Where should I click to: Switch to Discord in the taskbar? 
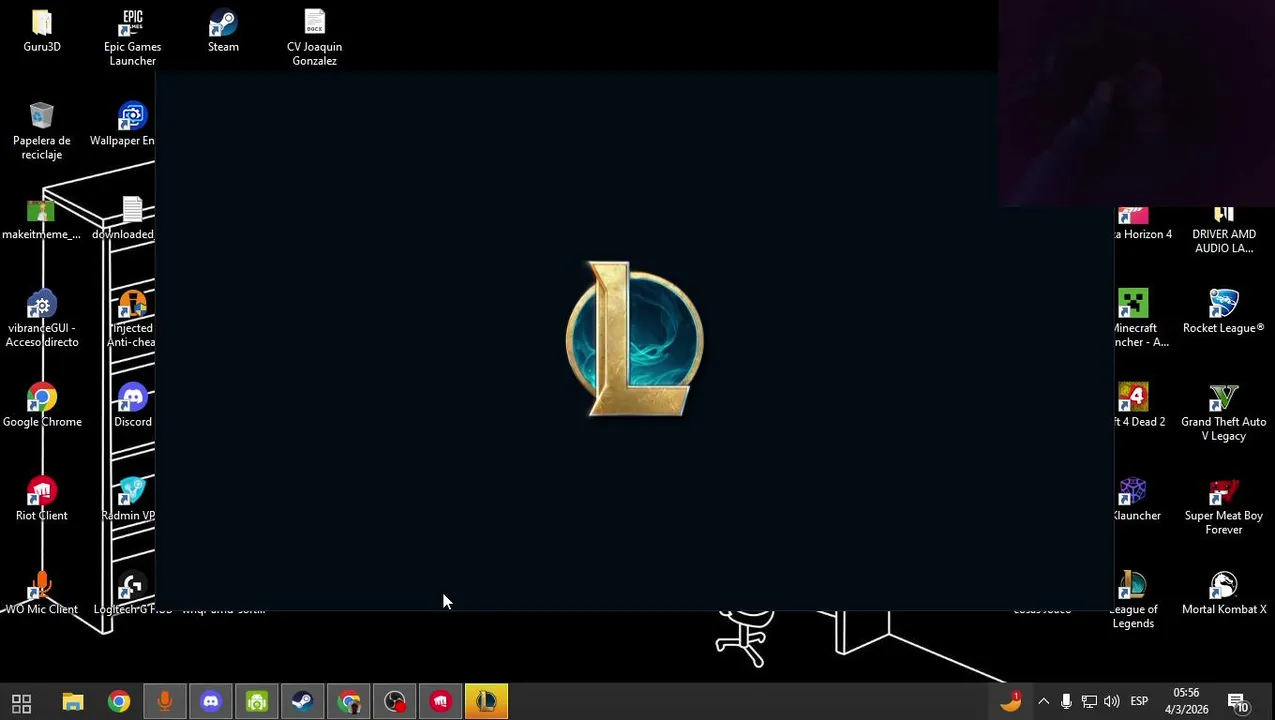(x=211, y=702)
